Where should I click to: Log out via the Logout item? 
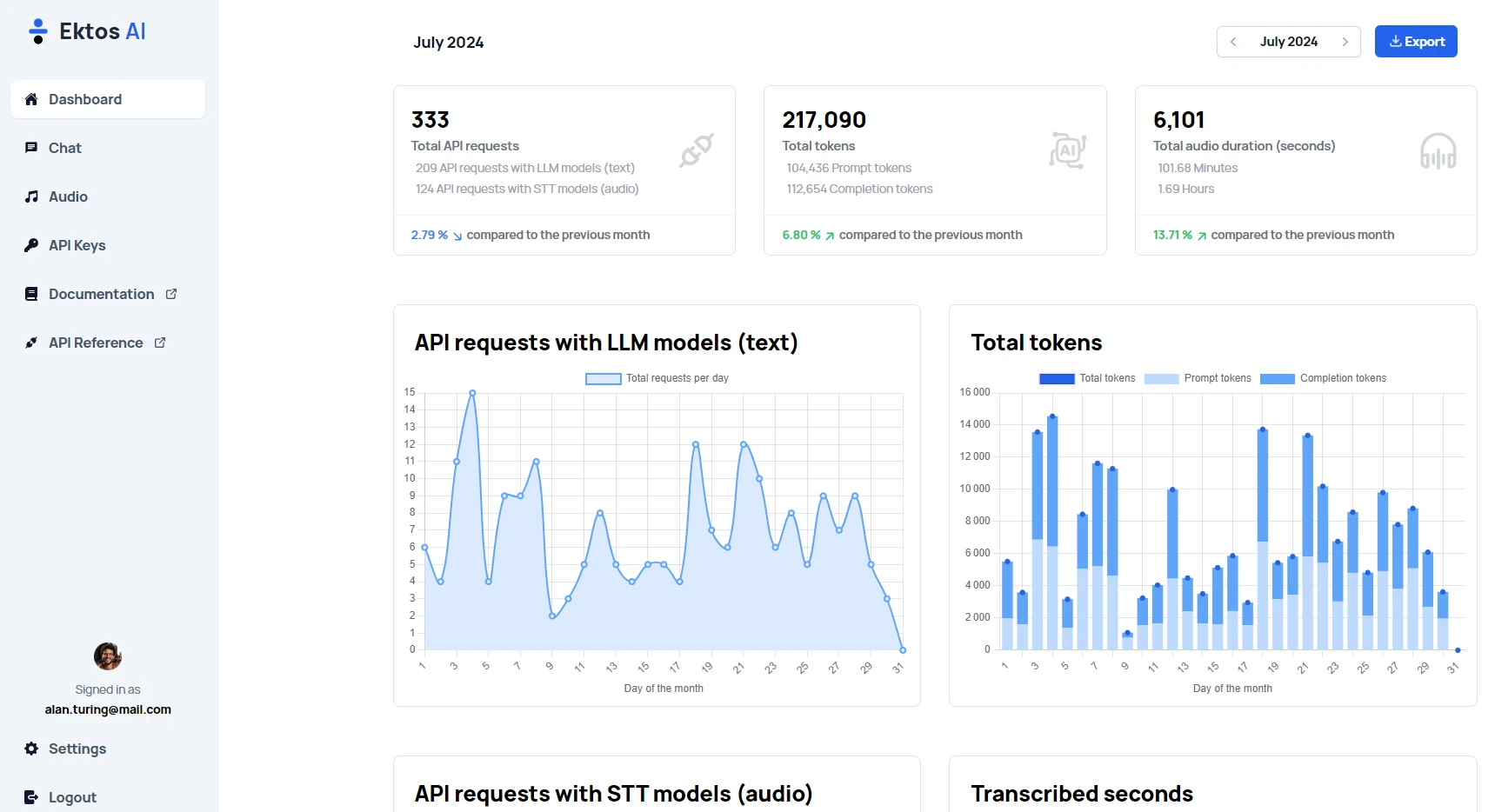coord(108,797)
